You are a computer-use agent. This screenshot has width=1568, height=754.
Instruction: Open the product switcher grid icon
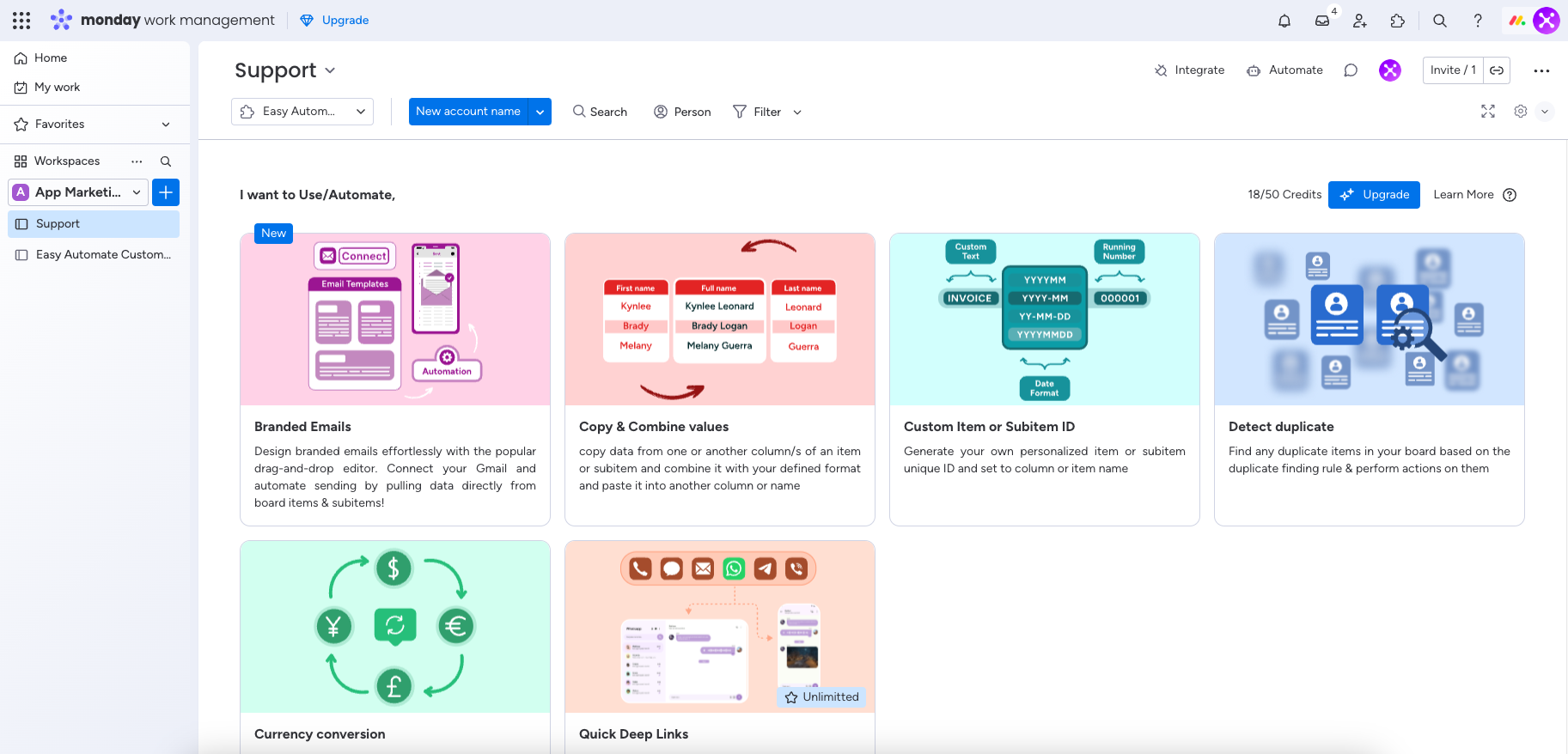click(21, 20)
